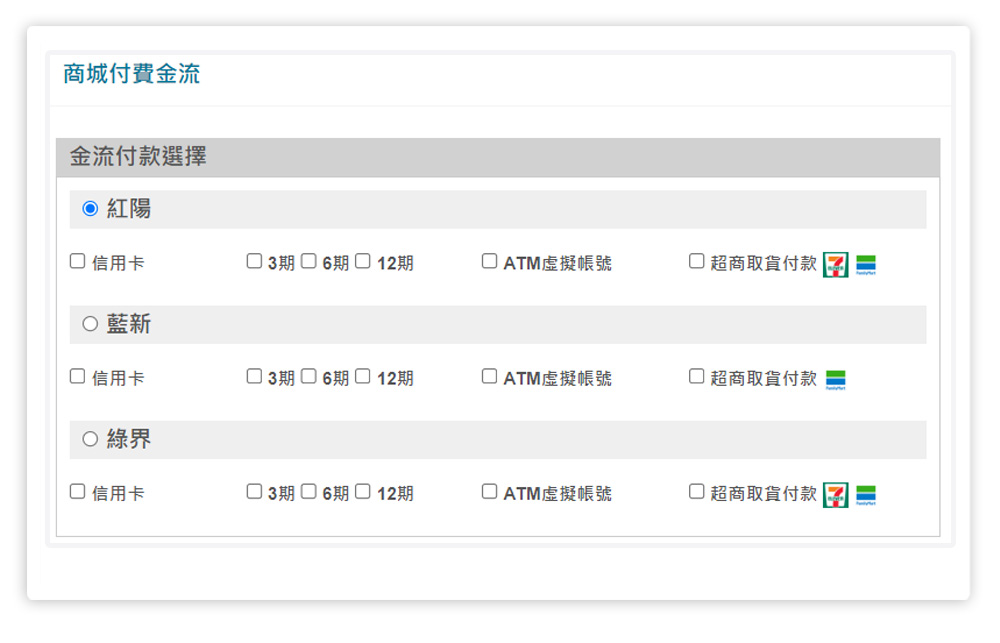The height and width of the screenshot is (643, 1000).
Task: Tick the 12期 installment checkbox under 綠界
Action: click(363, 492)
